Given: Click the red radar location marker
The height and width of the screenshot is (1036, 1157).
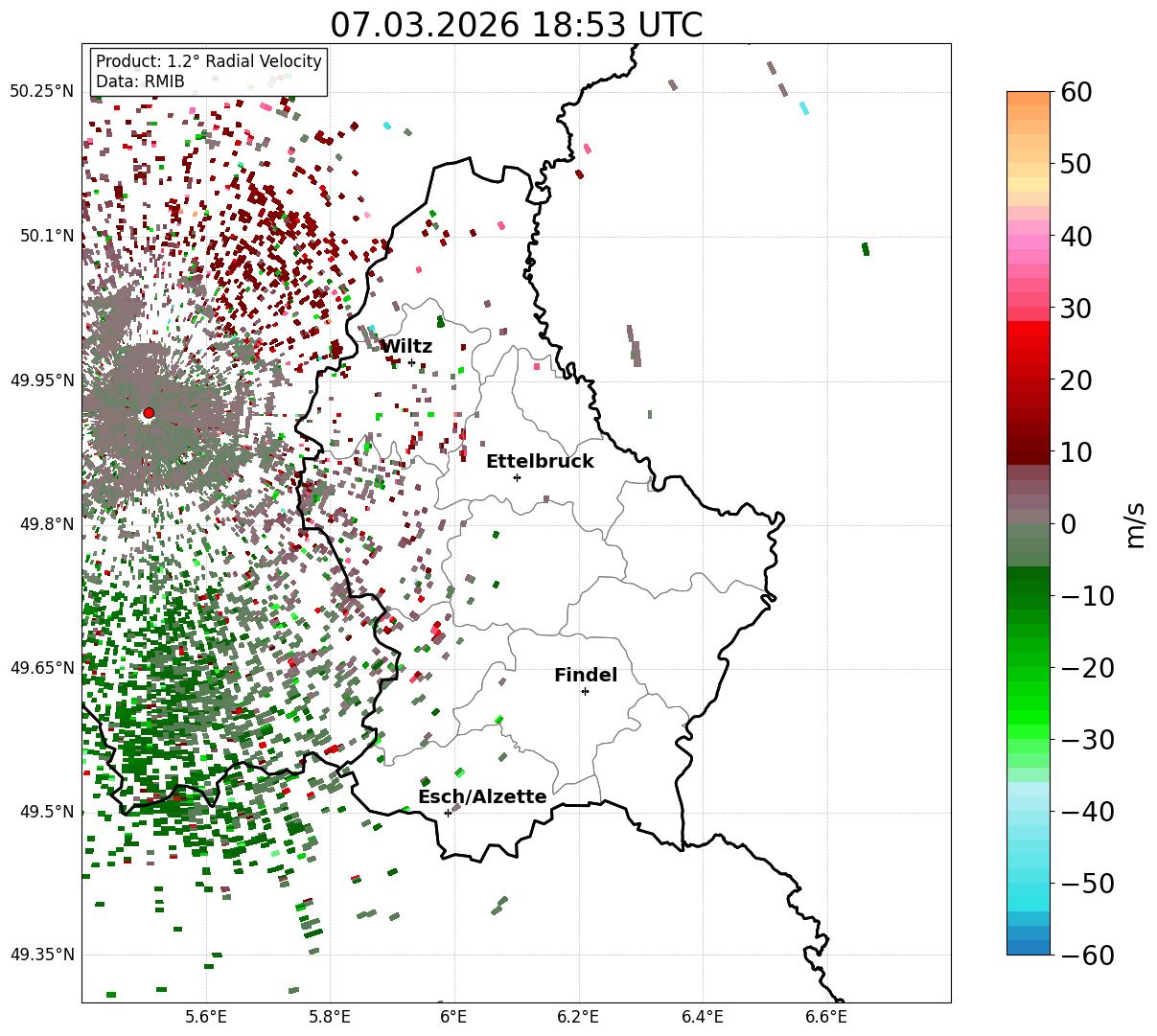Looking at the screenshot, I should pyautogui.click(x=149, y=413).
